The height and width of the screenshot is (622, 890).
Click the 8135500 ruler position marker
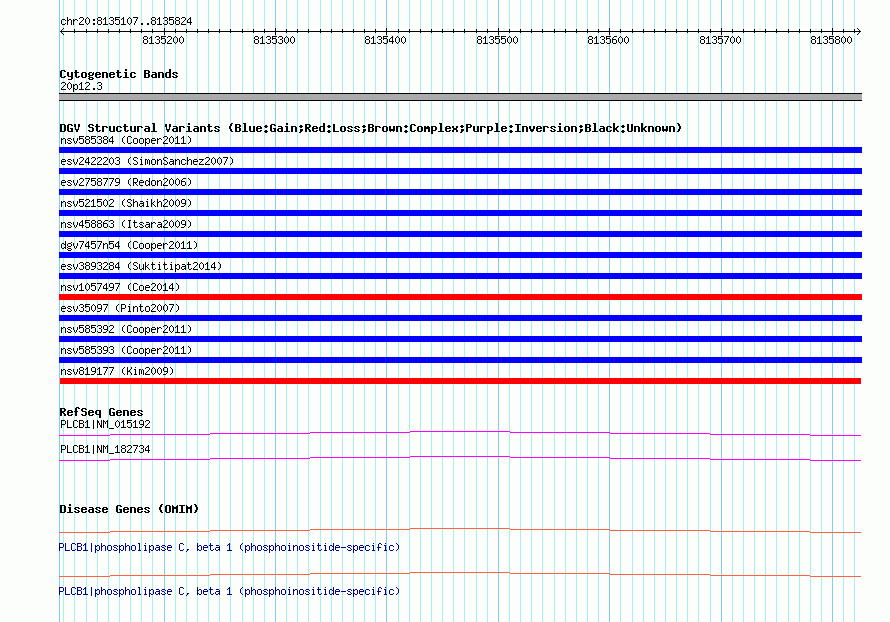497,40
